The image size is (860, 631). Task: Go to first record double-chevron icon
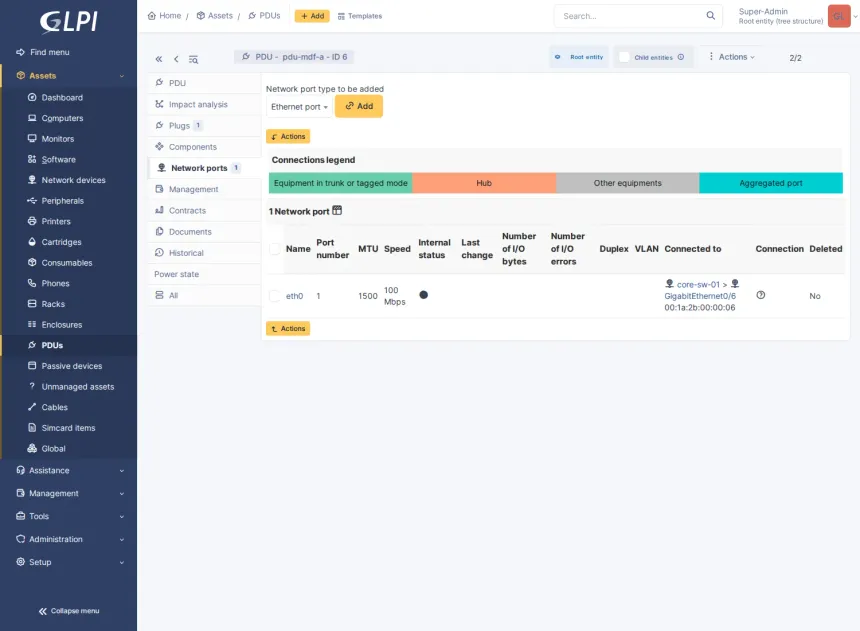tap(159, 59)
